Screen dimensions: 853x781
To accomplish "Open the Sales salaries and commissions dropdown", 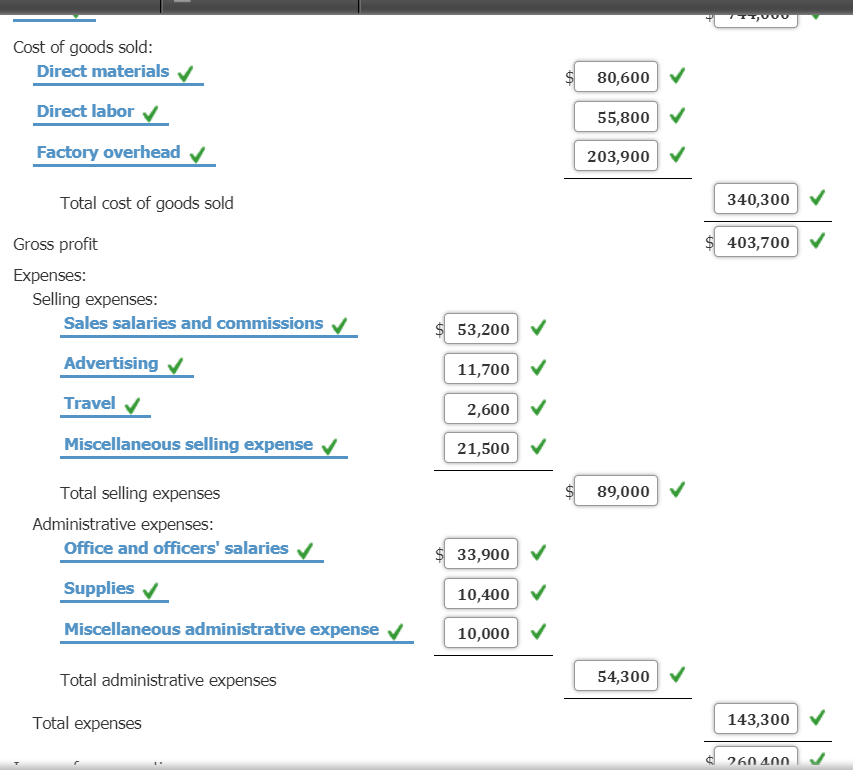I will point(208,324).
